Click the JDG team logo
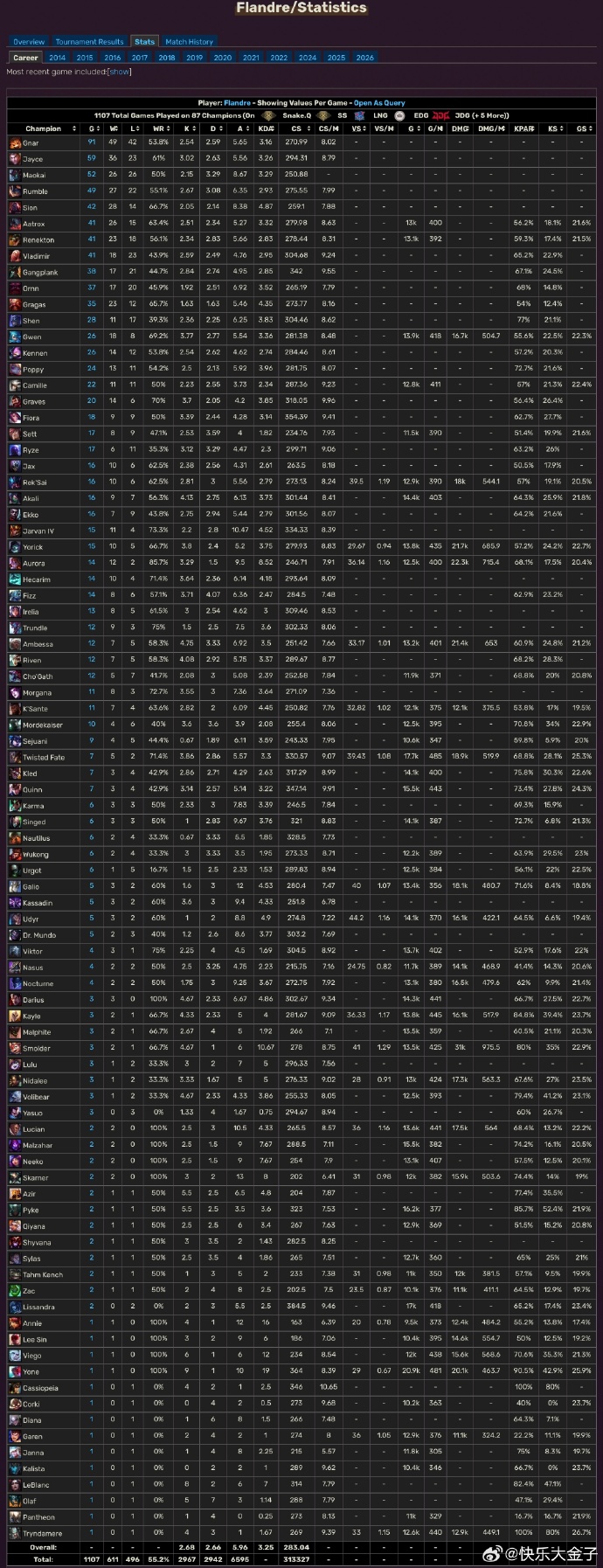The height and width of the screenshot is (1568, 603). coord(440,115)
